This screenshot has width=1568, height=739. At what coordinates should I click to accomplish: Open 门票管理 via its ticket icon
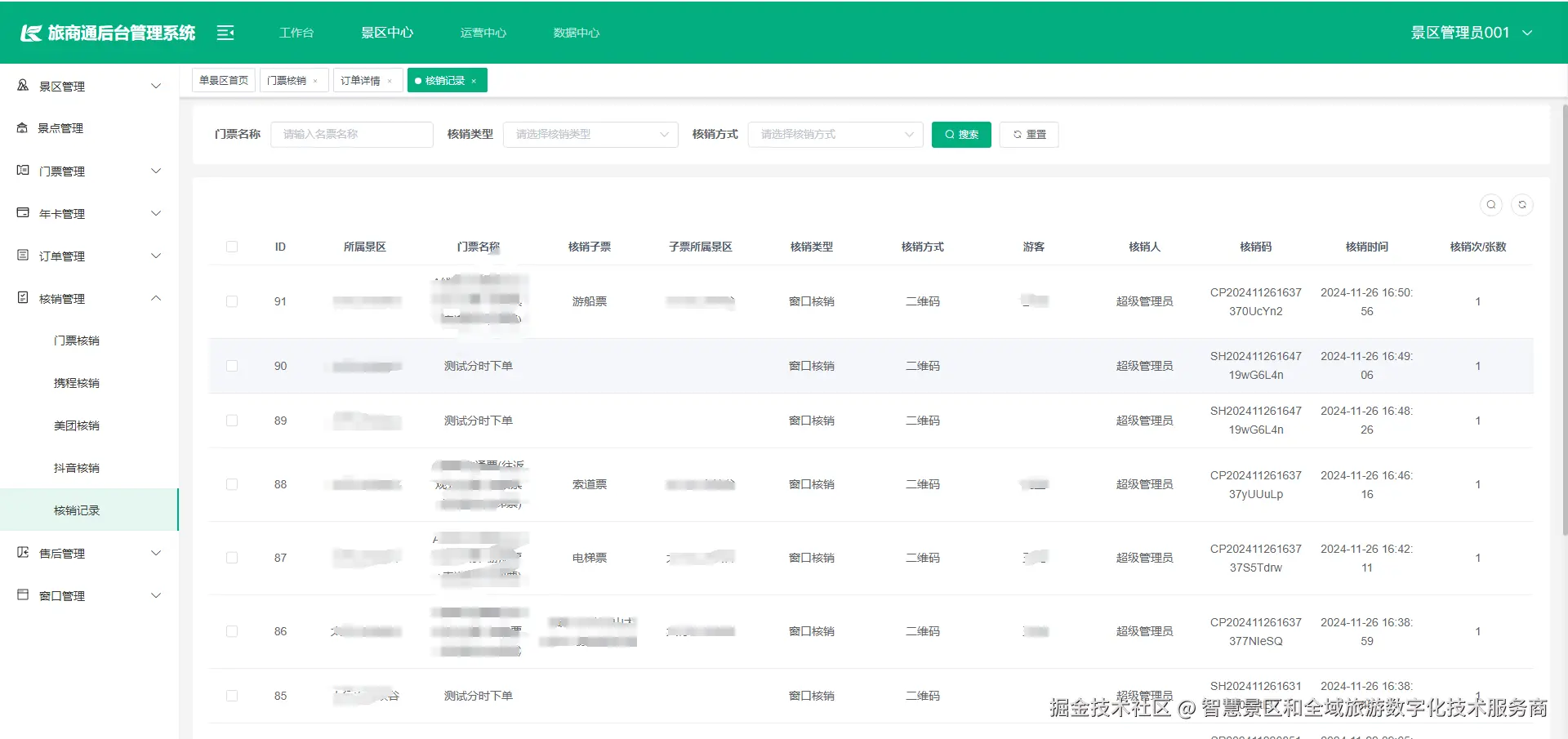(x=21, y=171)
